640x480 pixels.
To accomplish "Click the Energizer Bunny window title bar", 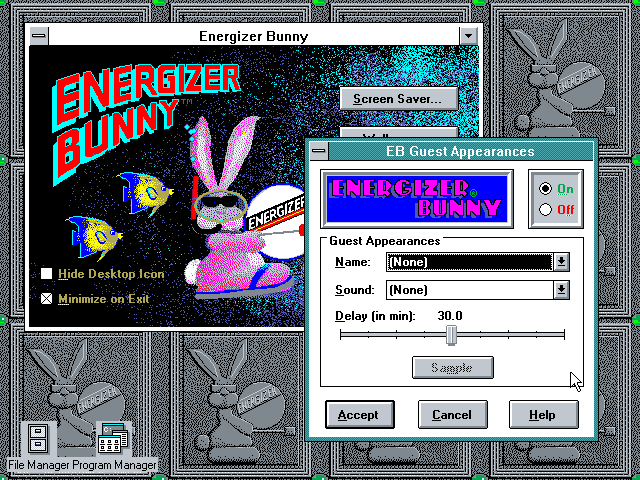I will click(253, 36).
